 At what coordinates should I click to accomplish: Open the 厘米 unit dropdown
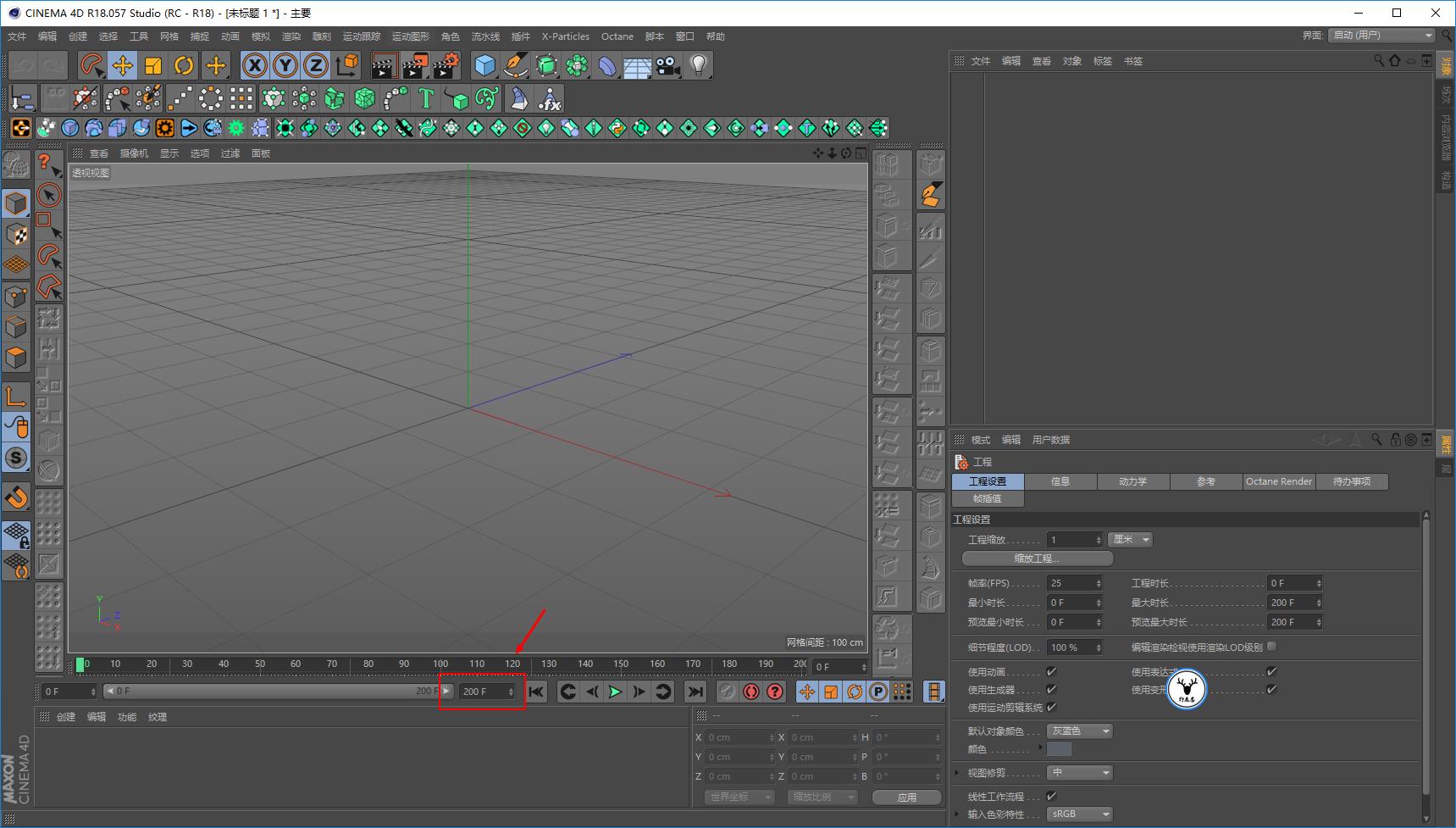1131,540
